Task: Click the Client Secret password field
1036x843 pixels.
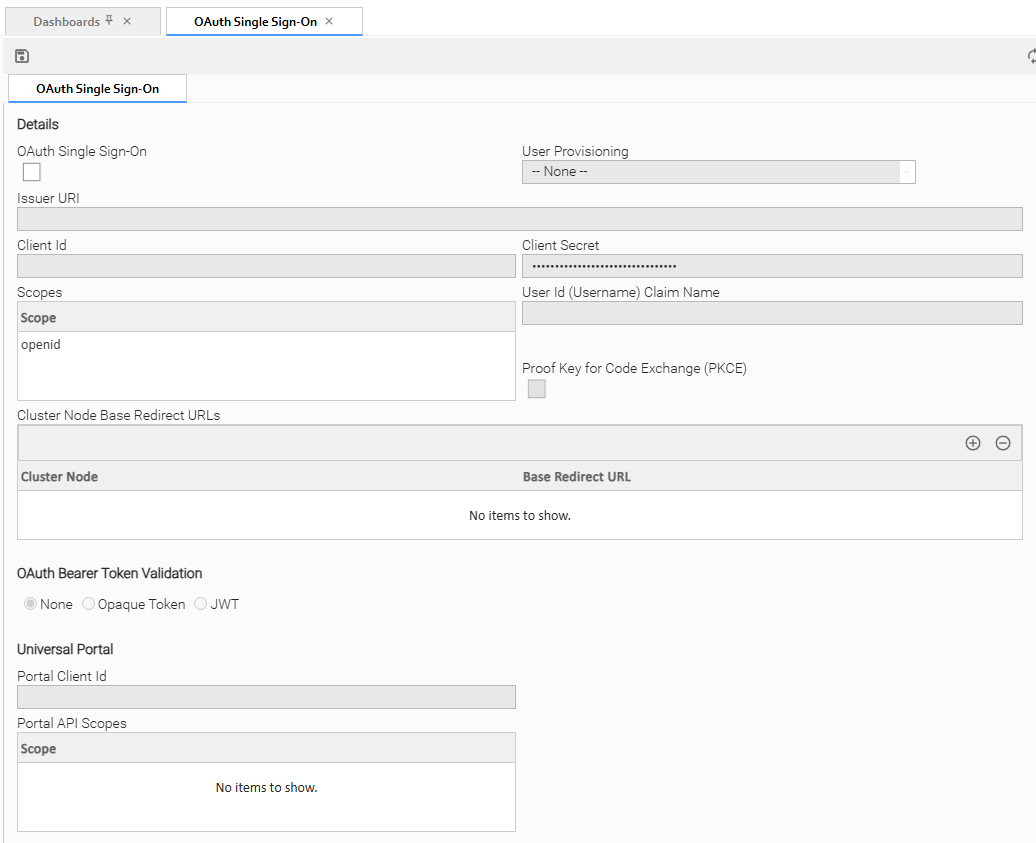Action: coord(771,266)
